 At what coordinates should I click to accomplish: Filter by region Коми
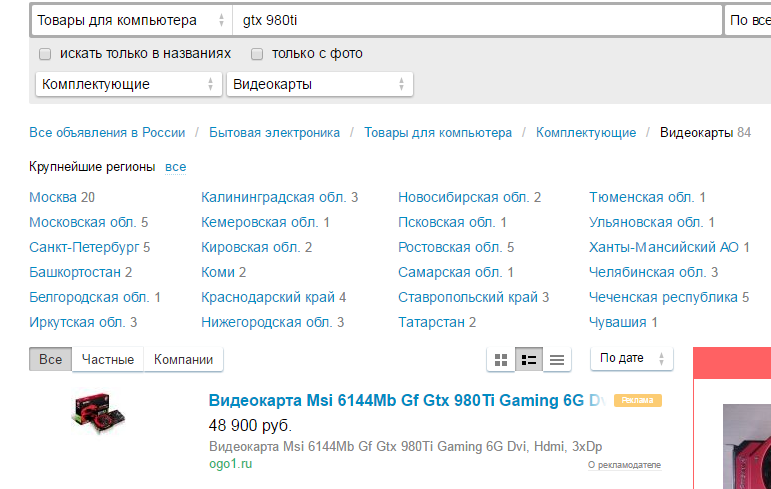(x=218, y=272)
